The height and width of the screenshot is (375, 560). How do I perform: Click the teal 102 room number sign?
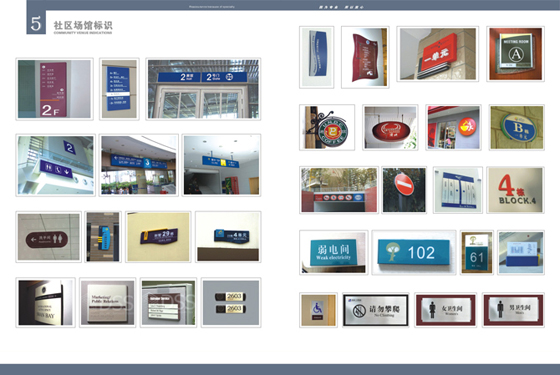(414, 252)
